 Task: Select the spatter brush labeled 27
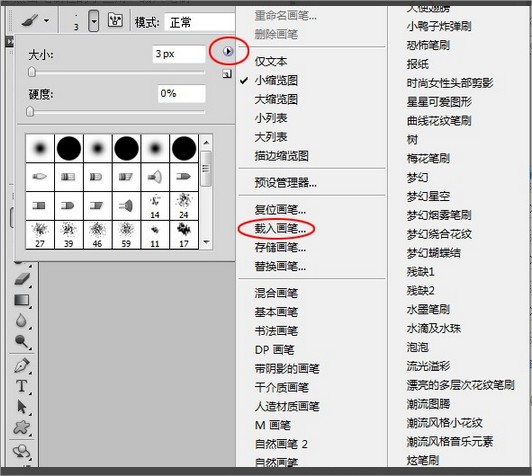pos(40,235)
